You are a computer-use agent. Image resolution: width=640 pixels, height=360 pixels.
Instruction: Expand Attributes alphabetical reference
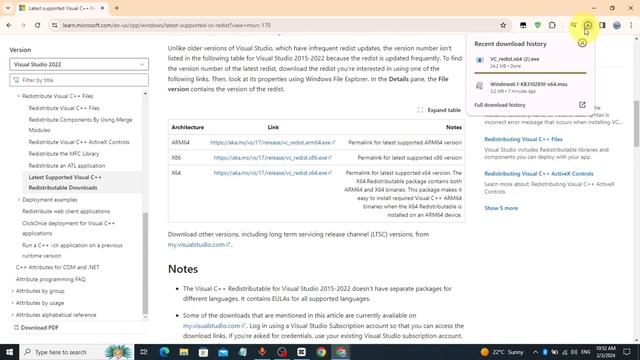coord(12,315)
